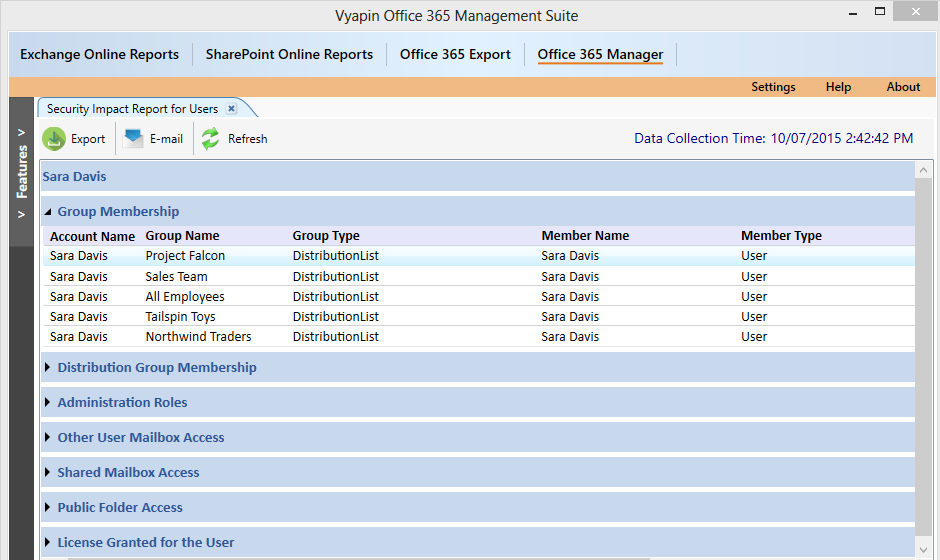The height and width of the screenshot is (560, 940).
Task: Click the Sara Davis header link
Action: pos(74,176)
